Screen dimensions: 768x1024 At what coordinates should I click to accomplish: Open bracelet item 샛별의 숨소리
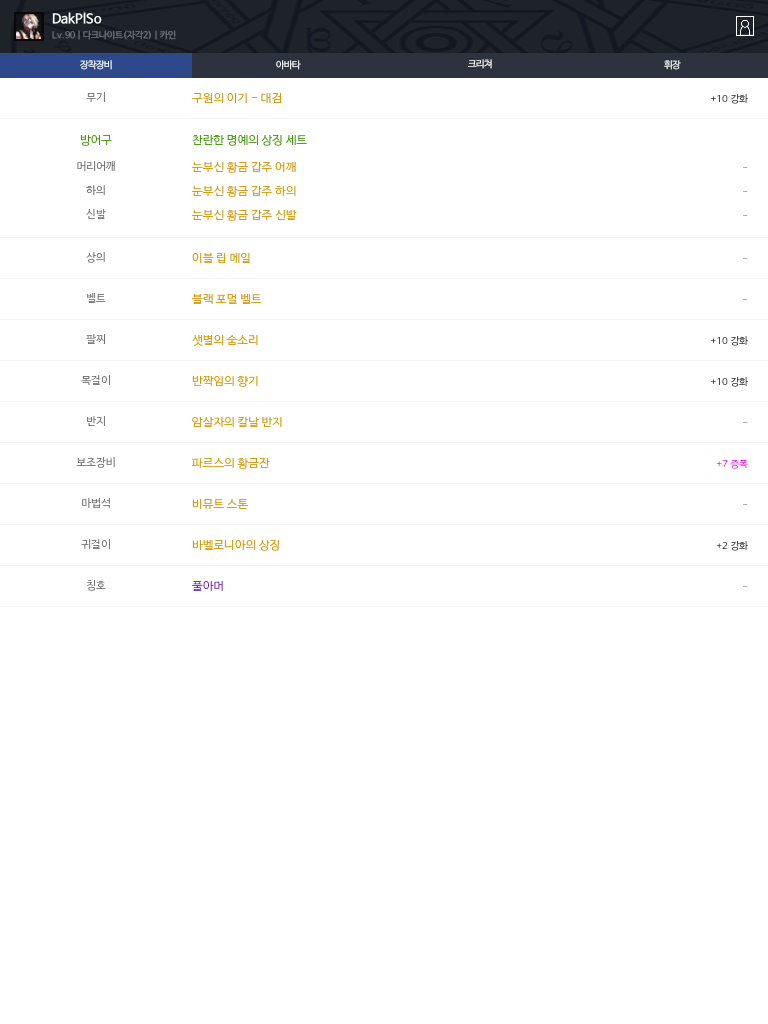(225, 340)
